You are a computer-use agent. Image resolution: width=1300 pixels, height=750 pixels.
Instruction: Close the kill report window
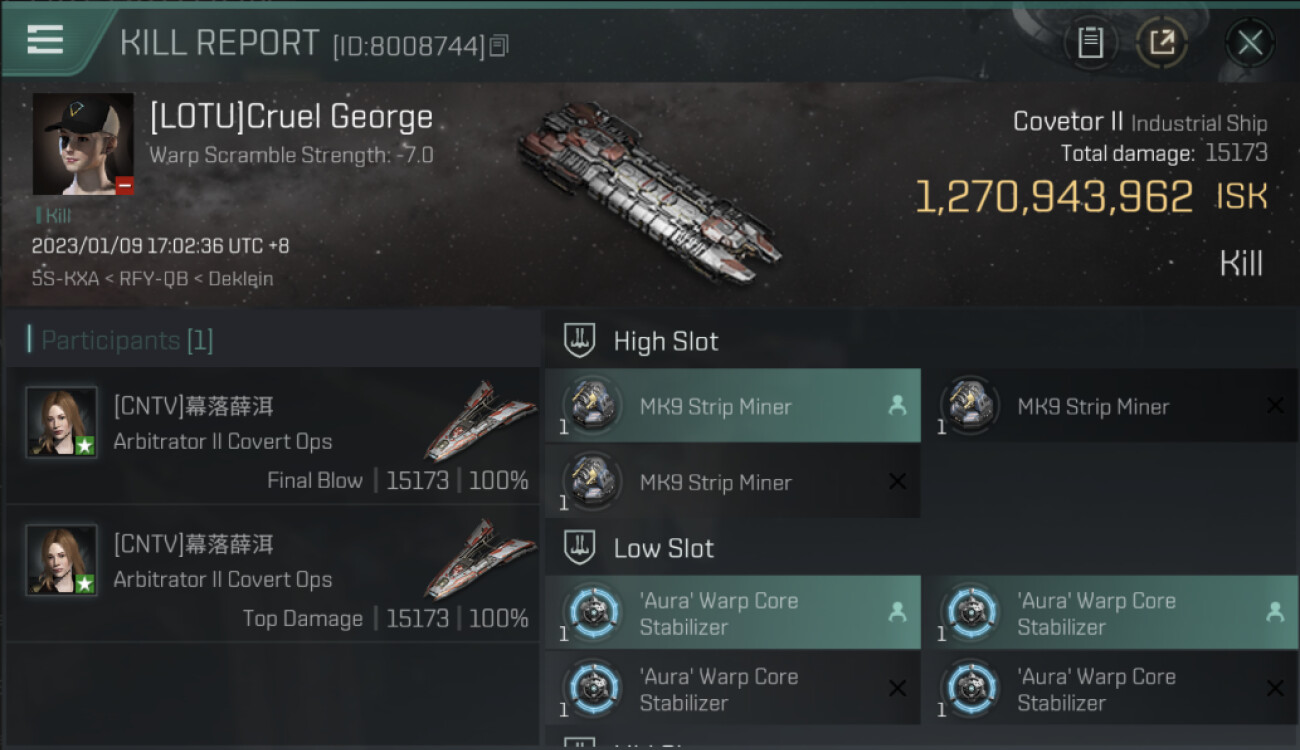tap(1249, 42)
